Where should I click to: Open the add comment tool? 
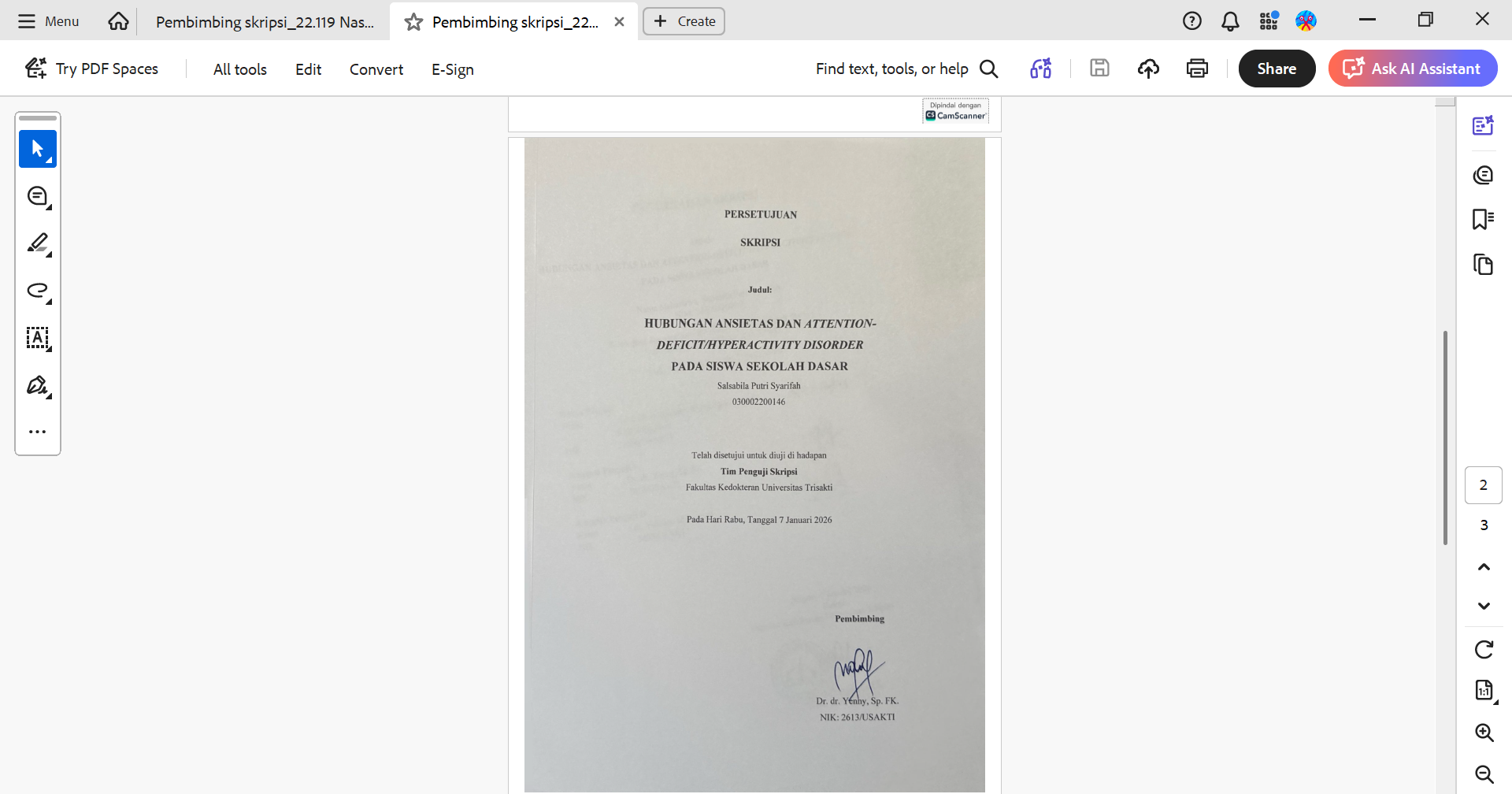[38, 197]
